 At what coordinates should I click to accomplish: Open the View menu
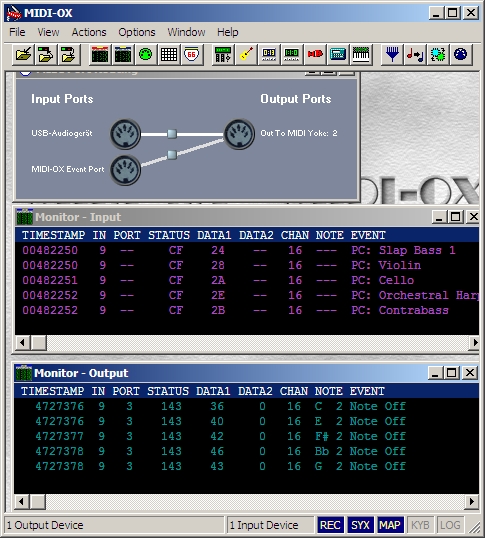pyautogui.click(x=48, y=32)
